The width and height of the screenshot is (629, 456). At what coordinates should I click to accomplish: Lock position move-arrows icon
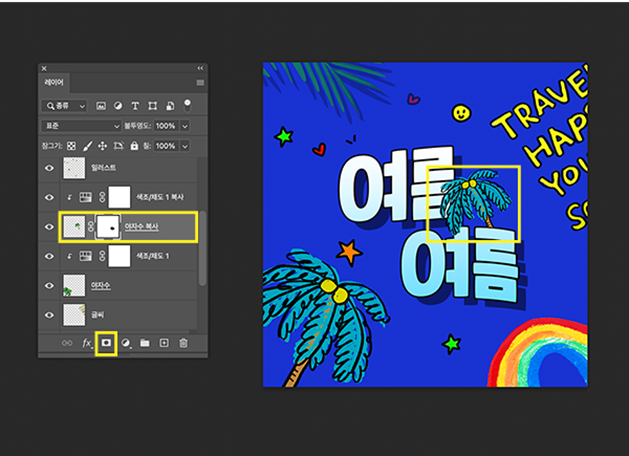[x=102, y=146]
